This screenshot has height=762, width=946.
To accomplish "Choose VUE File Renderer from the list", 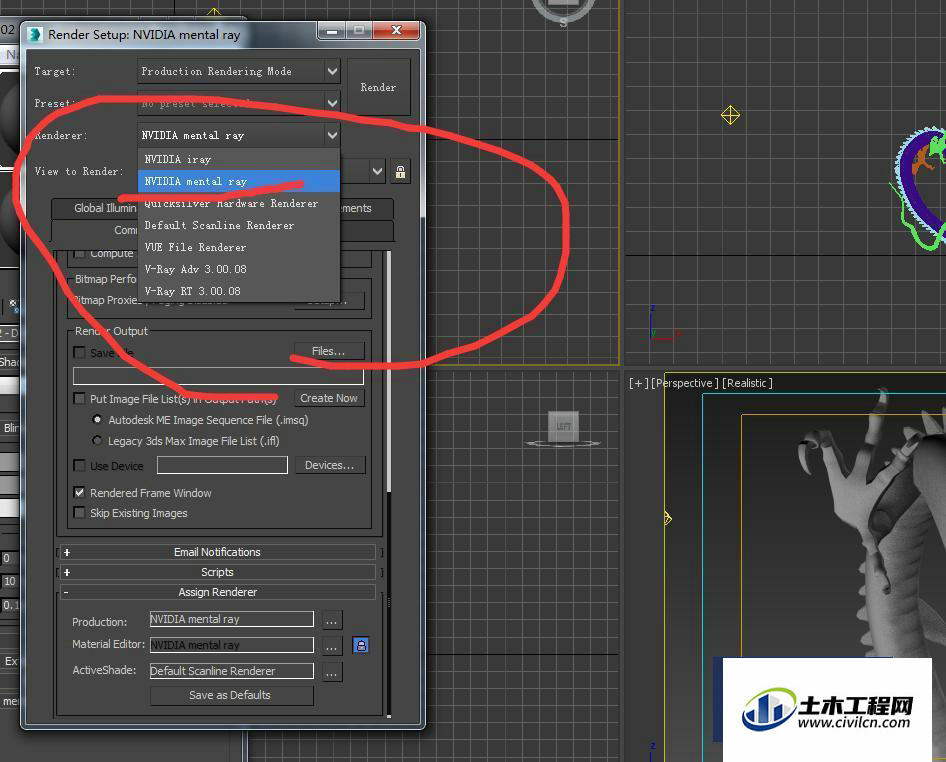I will pyautogui.click(x=239, y=247).
